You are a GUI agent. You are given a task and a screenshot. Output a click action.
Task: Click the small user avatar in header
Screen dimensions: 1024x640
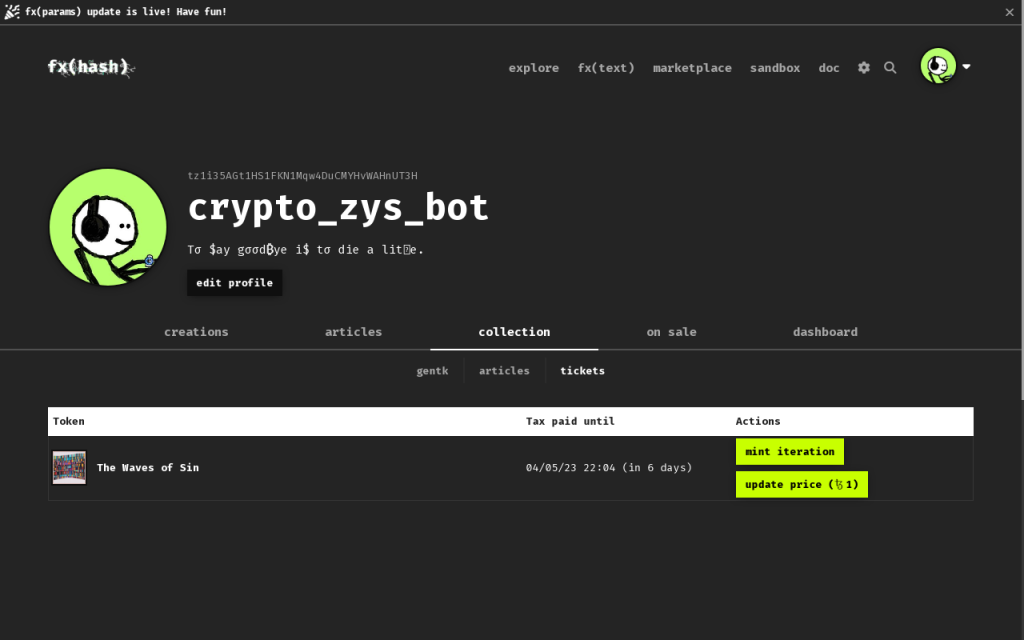[938, 67]
